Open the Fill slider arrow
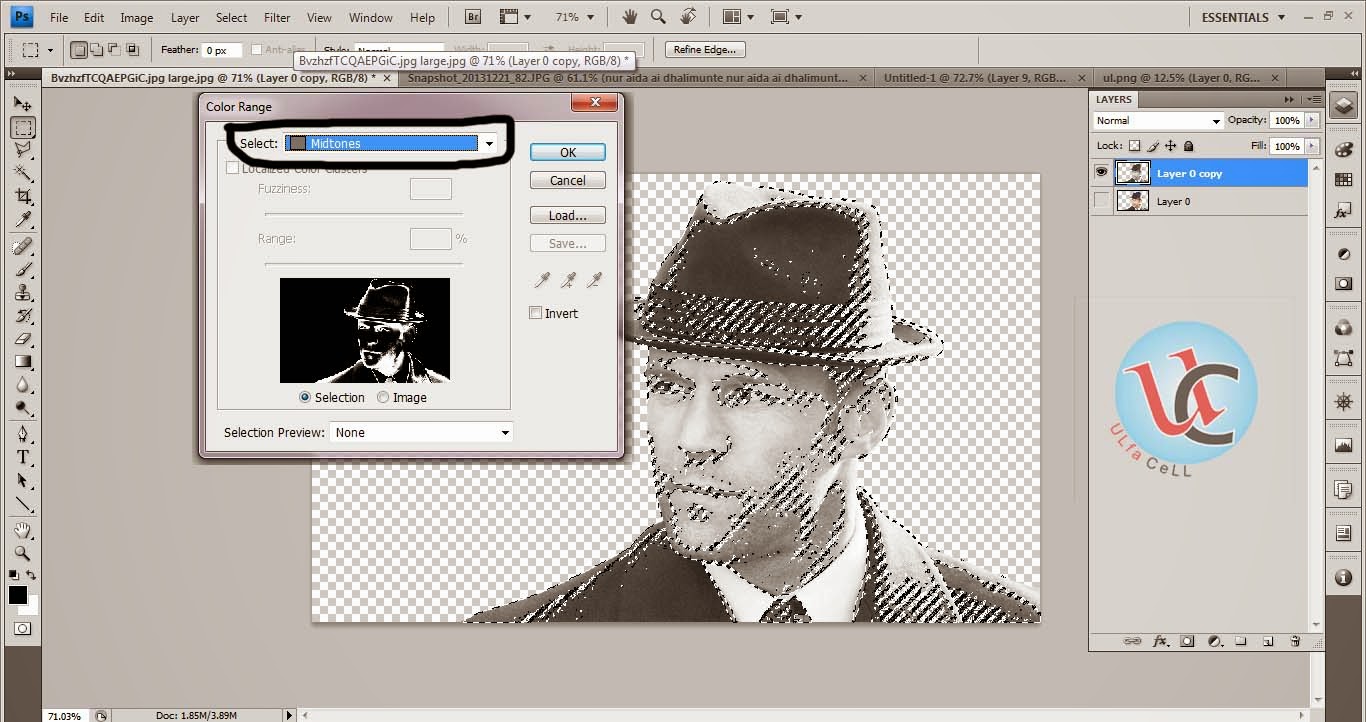This screenshot has width=1366, height=722. click(1311, 146)
